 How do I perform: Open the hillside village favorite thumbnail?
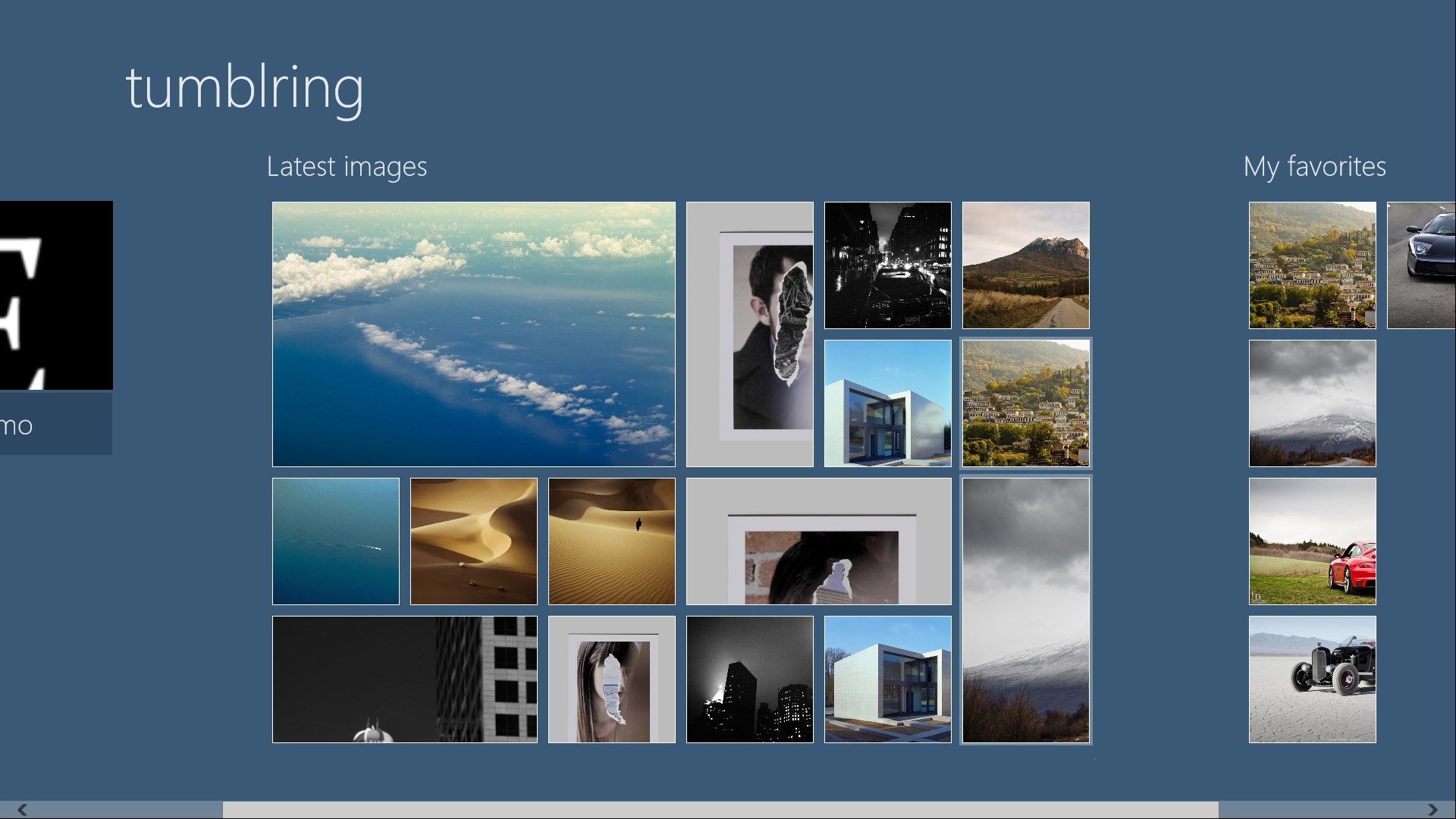pos(1312,265)
